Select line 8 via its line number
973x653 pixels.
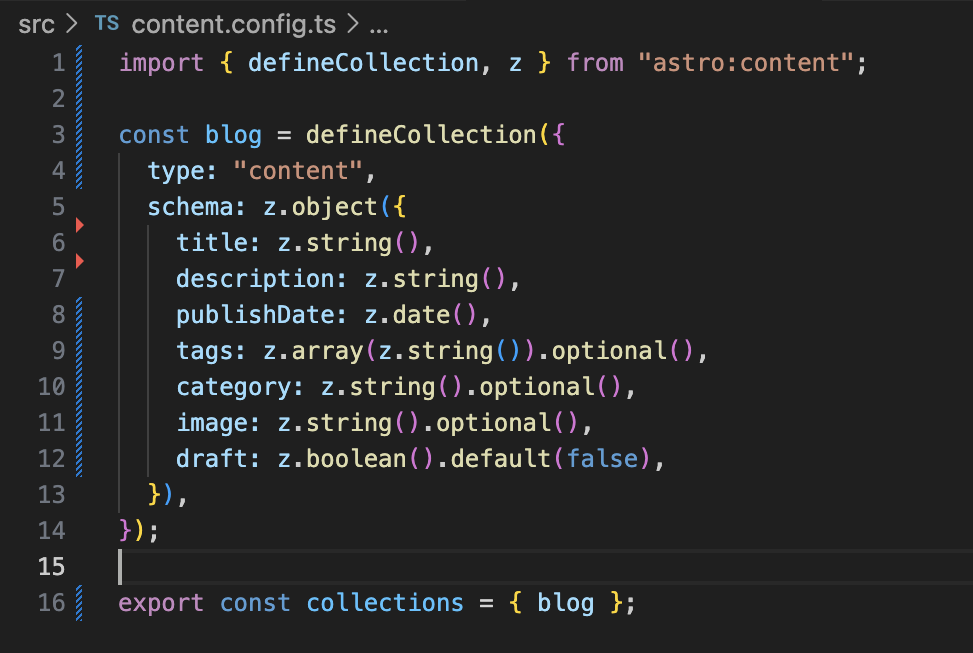[x=56, y=315]
